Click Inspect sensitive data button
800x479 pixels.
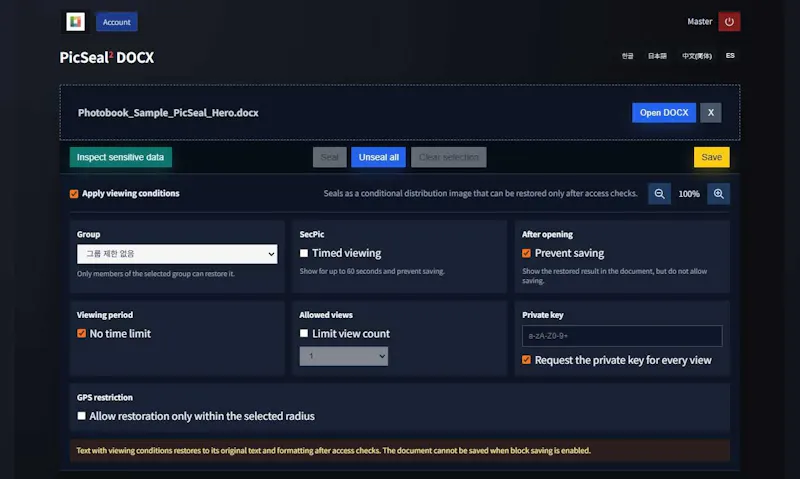120,157
